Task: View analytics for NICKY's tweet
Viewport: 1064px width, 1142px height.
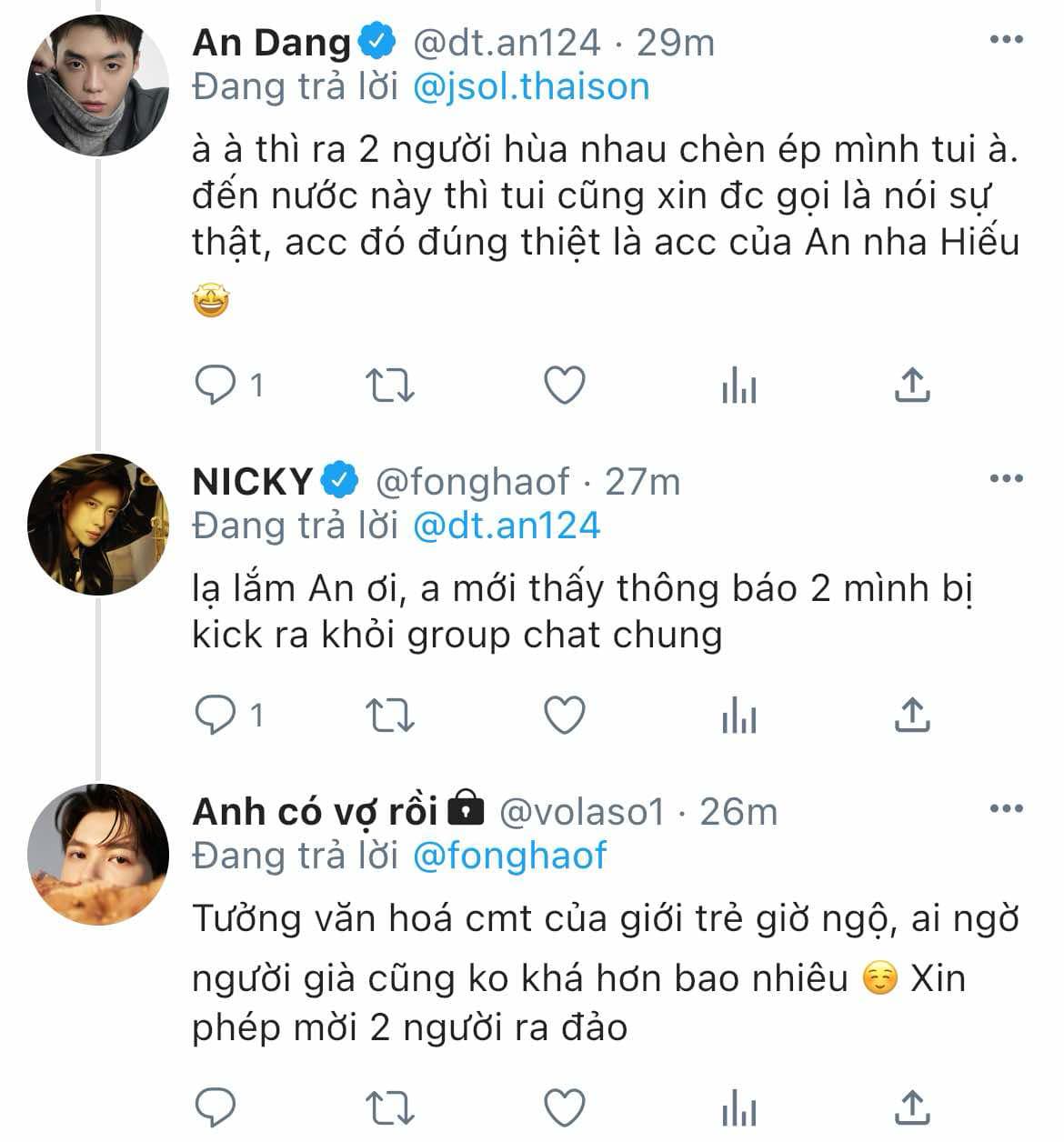Action: (x=738, y=716)
